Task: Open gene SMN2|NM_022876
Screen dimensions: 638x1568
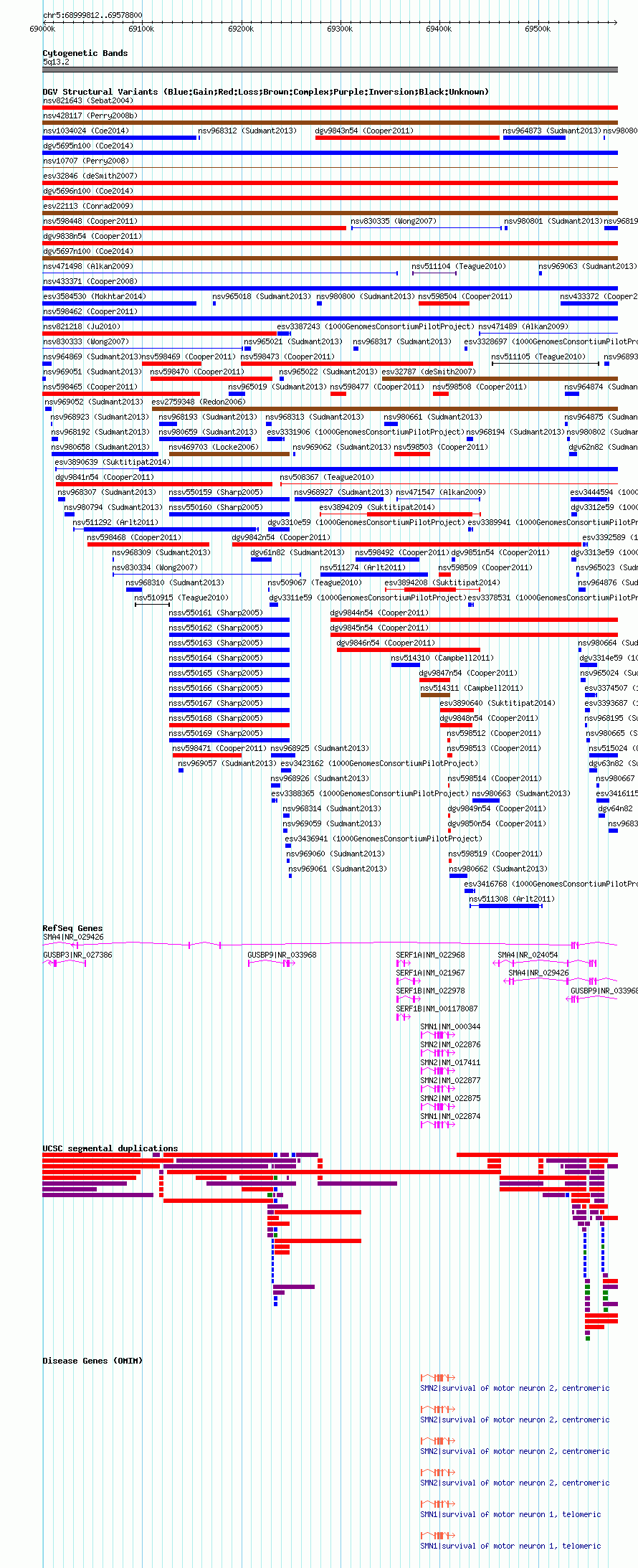Action: pyautogui.click(x=450, y=1044)
